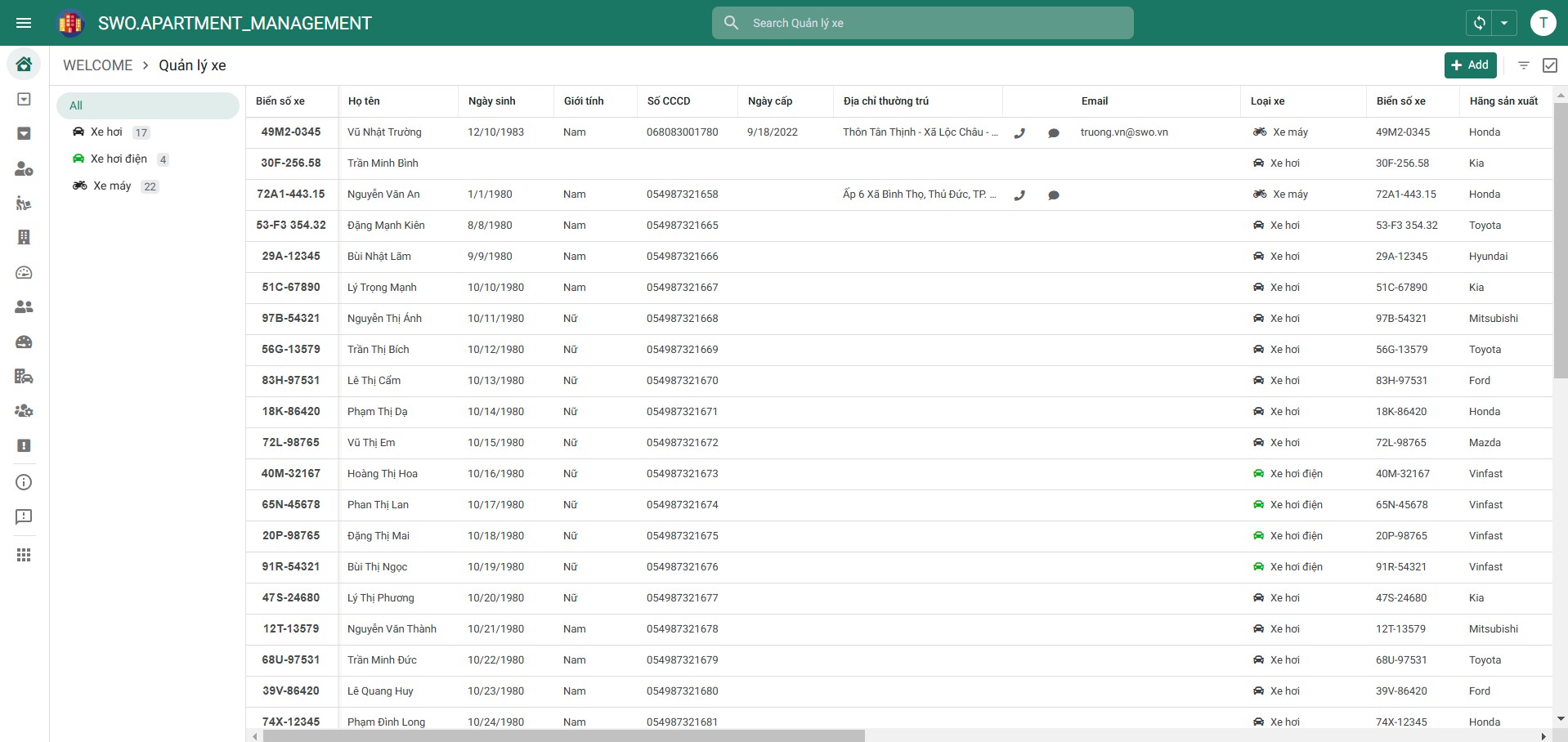Open the feedback speech bubble sidebar icon
The width and height of the screenshot is (1568, 742).
[x=24, y=516]
